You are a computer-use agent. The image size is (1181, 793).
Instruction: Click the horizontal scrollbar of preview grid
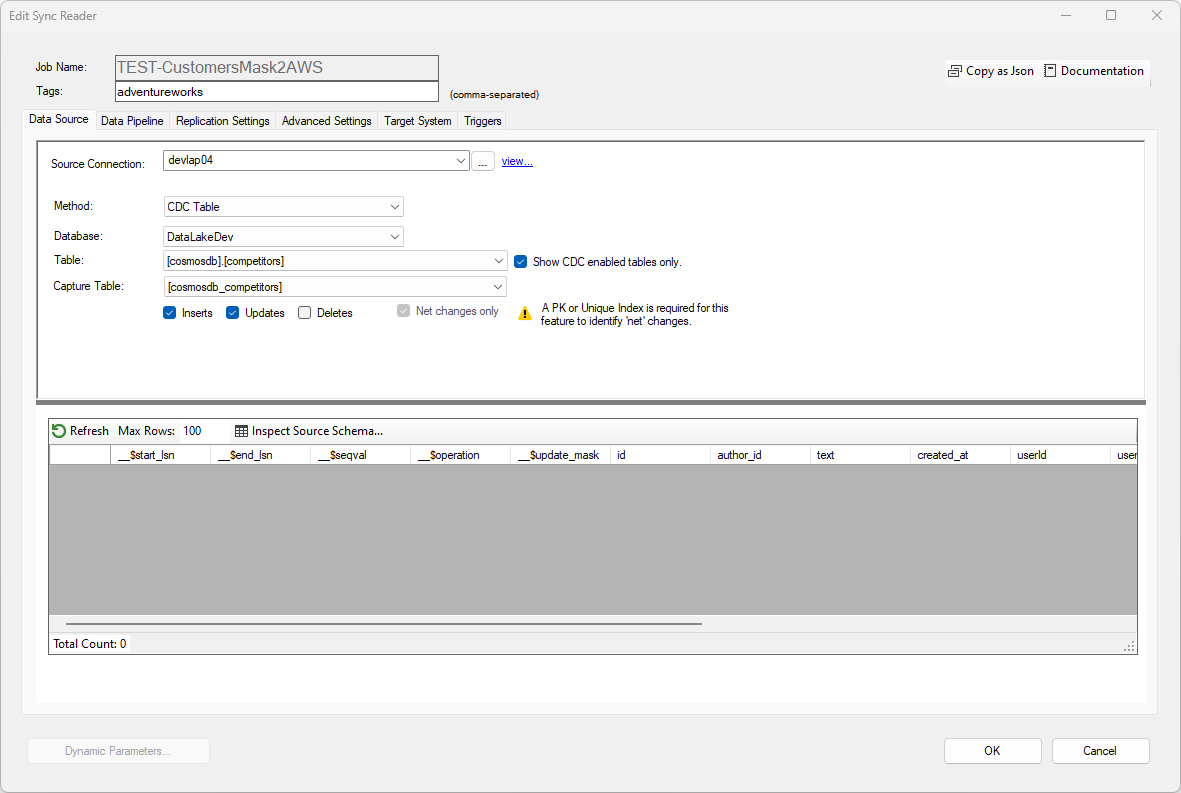coord(383,624)
